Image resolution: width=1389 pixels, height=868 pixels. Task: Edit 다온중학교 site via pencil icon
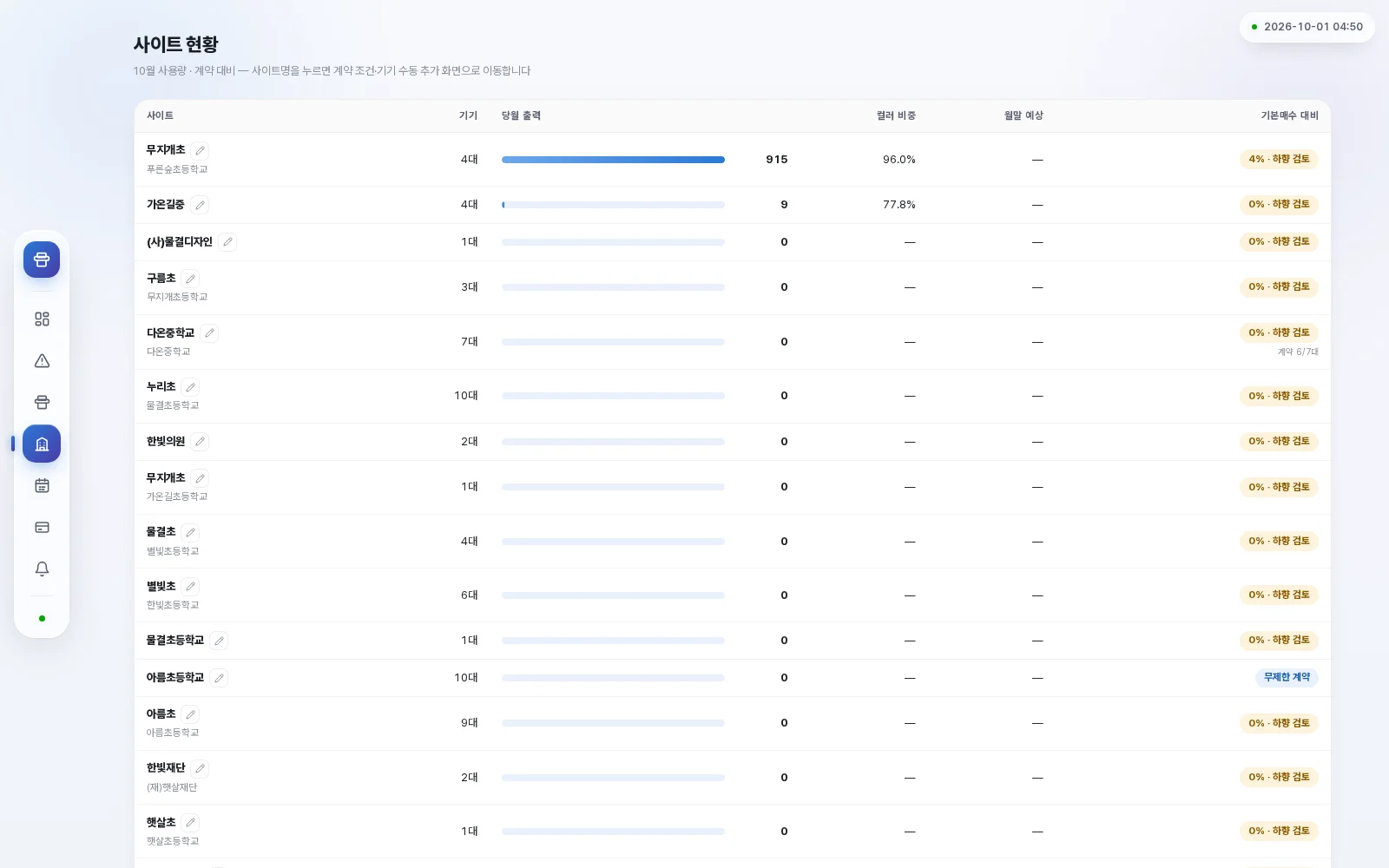[209, 333]
